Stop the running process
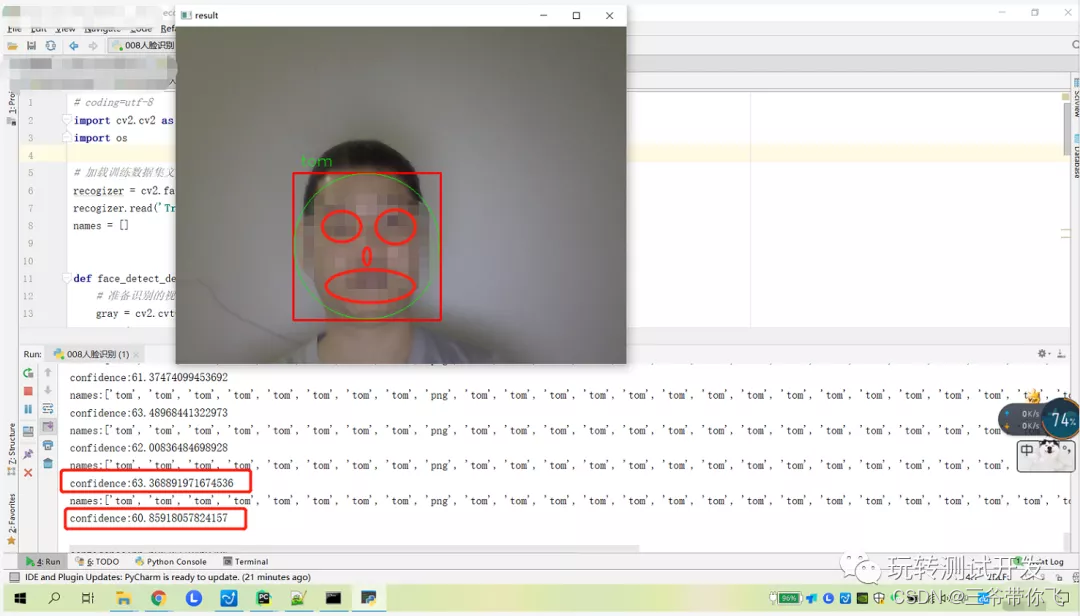 pos(28,391)
